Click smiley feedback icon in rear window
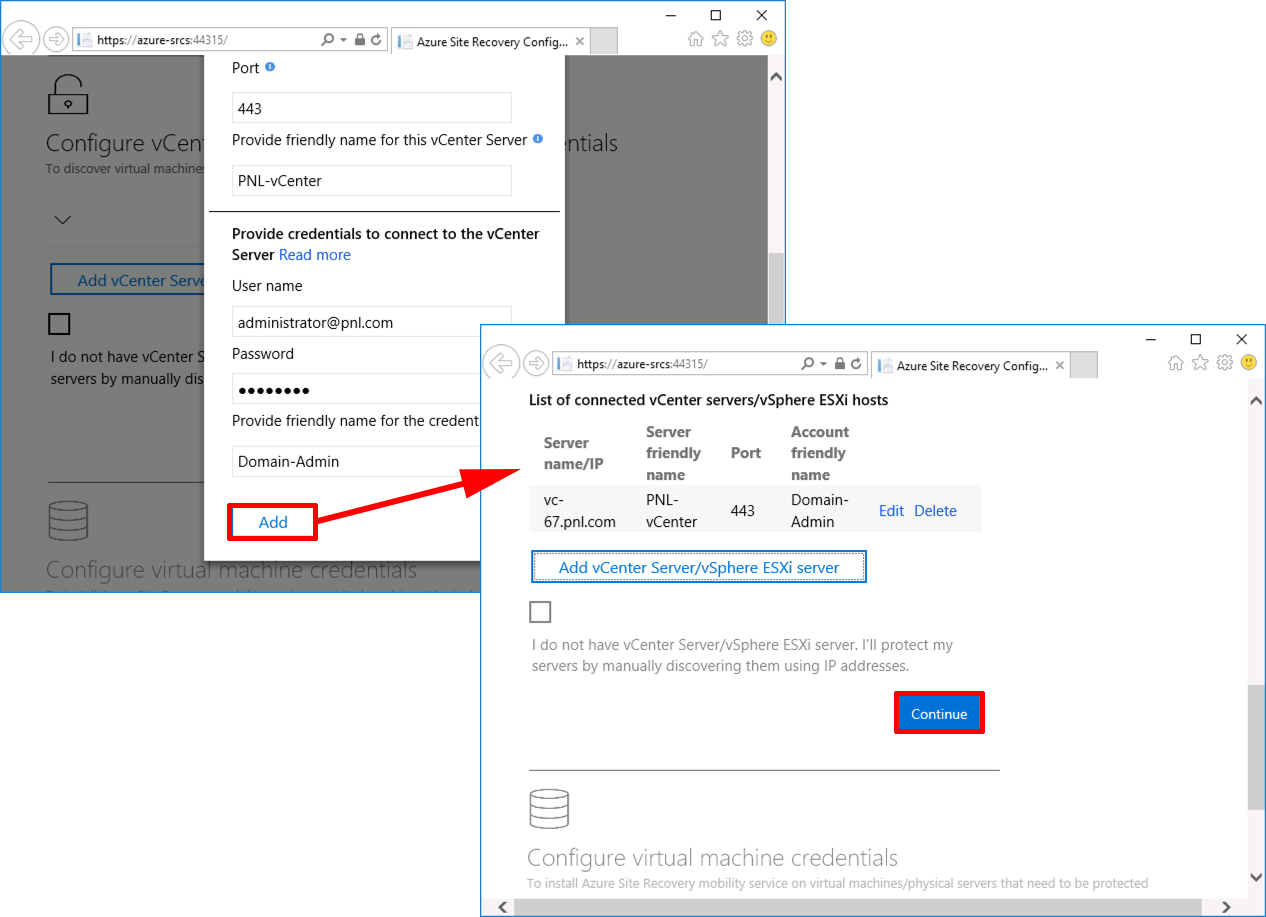 [x=769, y=39]
